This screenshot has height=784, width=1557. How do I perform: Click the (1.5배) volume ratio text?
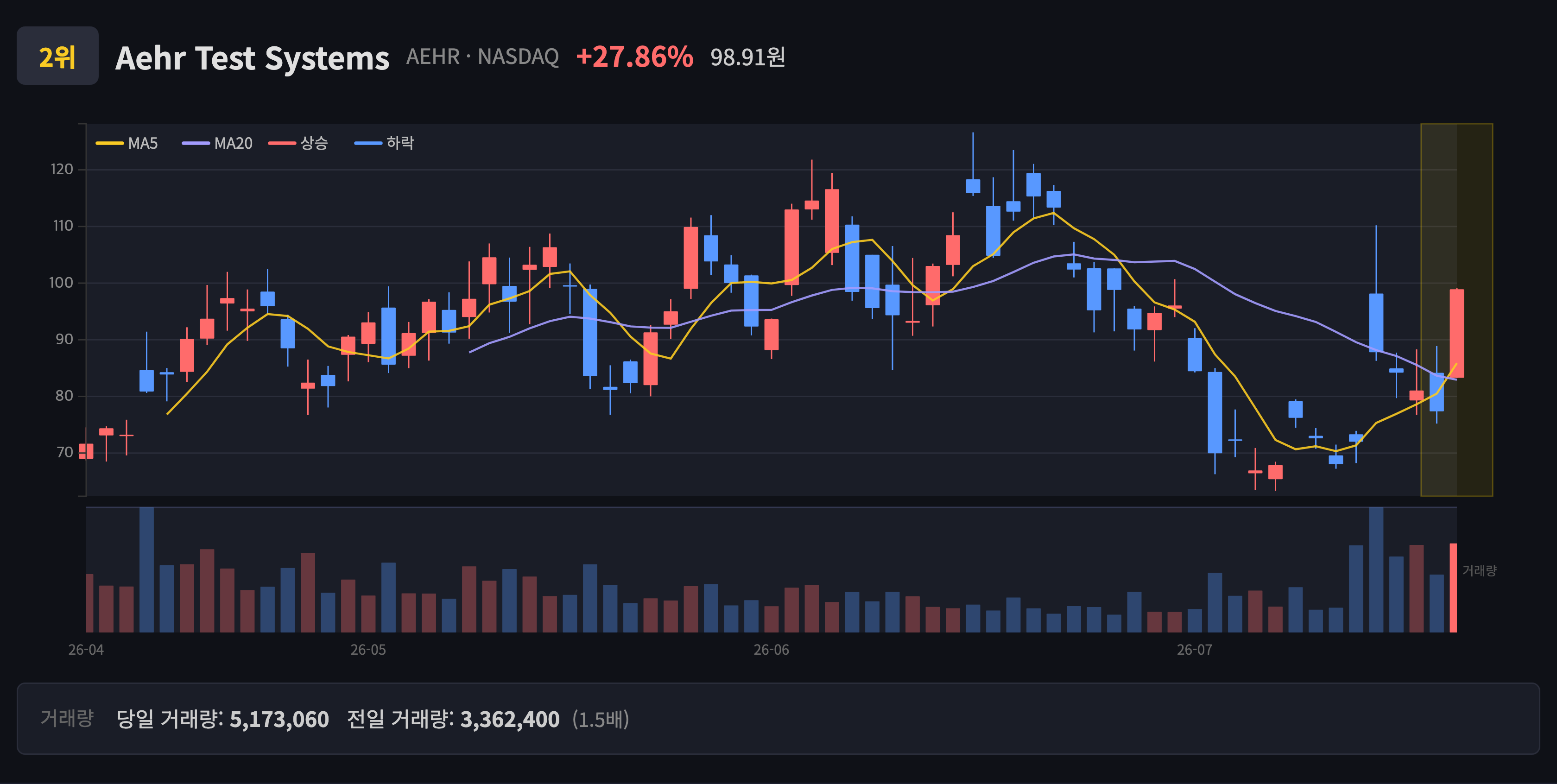pyautogui.click(x=601, y=719)
